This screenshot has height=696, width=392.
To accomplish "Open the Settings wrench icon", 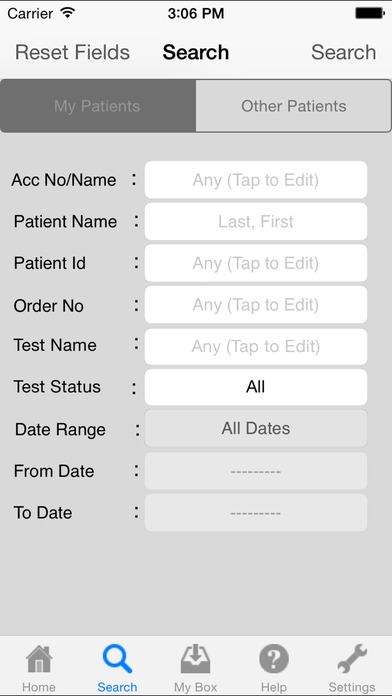I will [x=352, y=659].
